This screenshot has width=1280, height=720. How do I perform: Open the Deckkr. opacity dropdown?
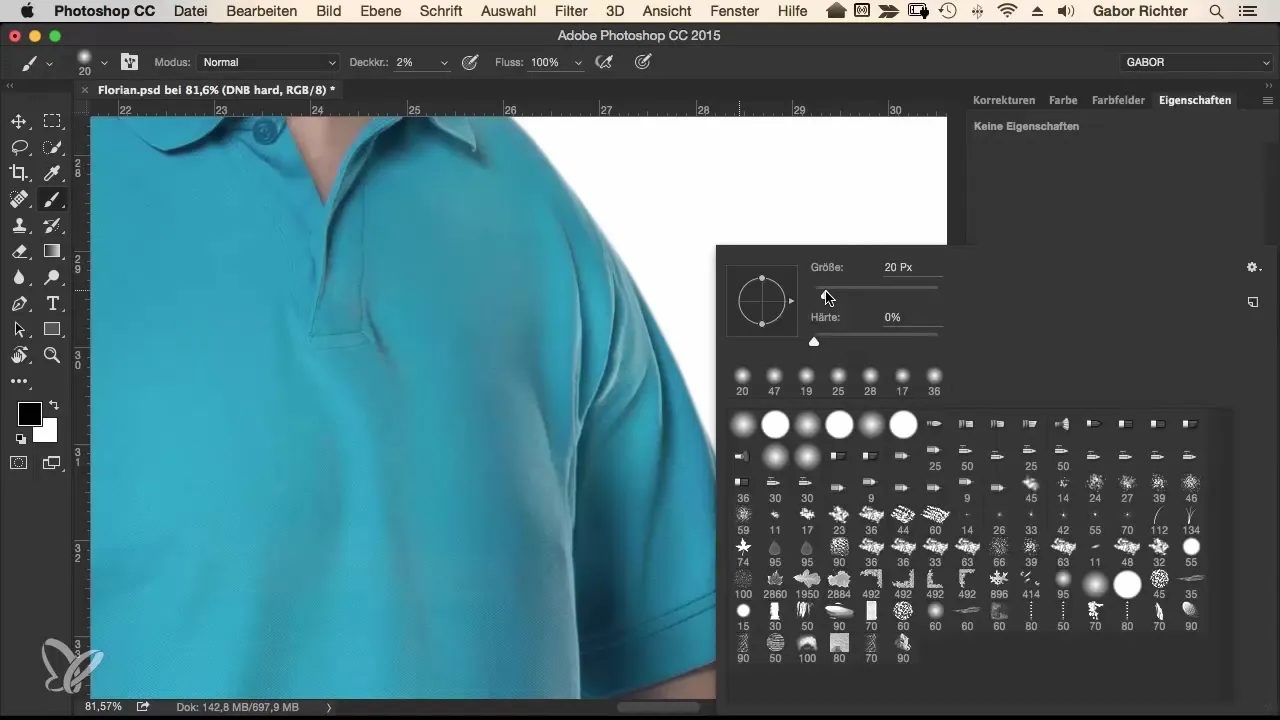click(x=444, y=62)
